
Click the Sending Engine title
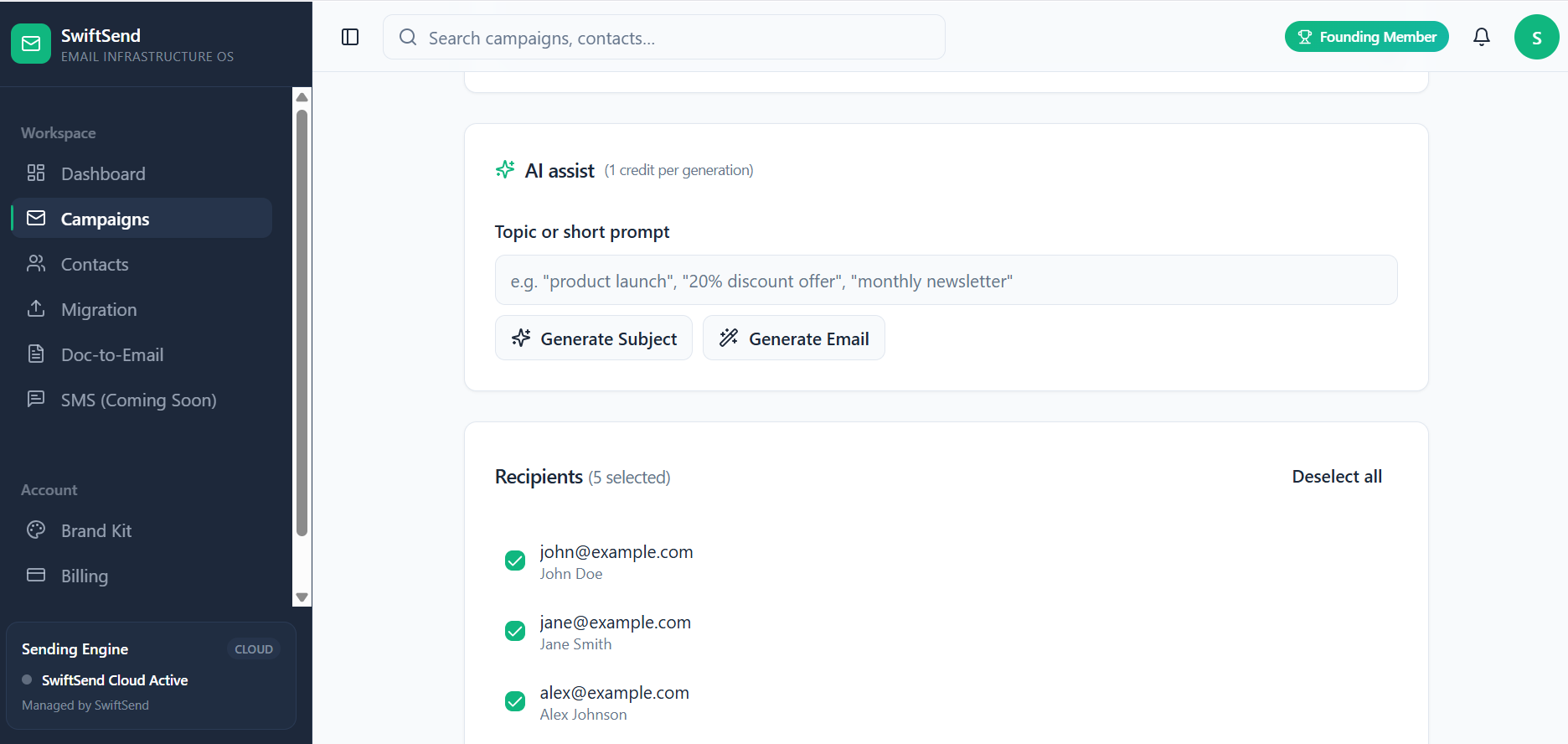tap(75, 649)
